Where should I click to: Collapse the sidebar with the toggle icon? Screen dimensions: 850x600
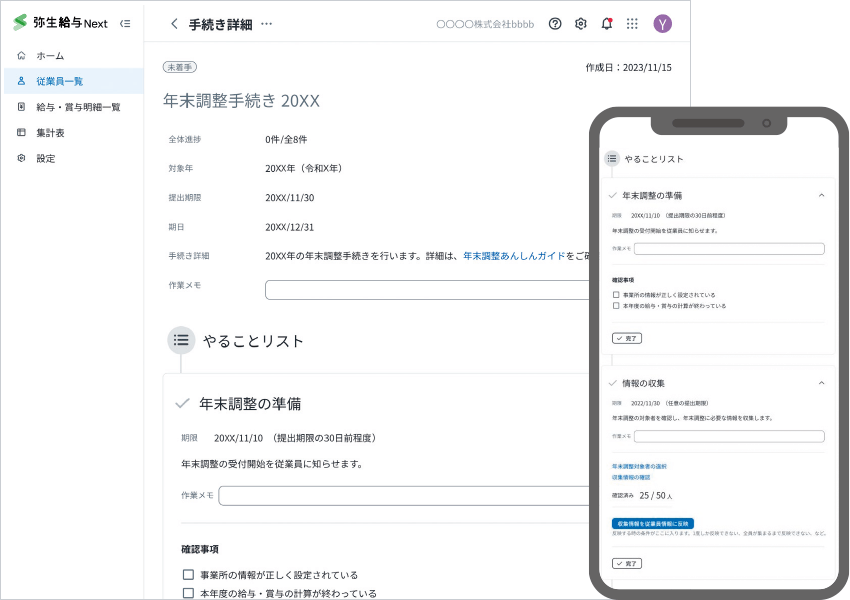[x=124, y=23]
